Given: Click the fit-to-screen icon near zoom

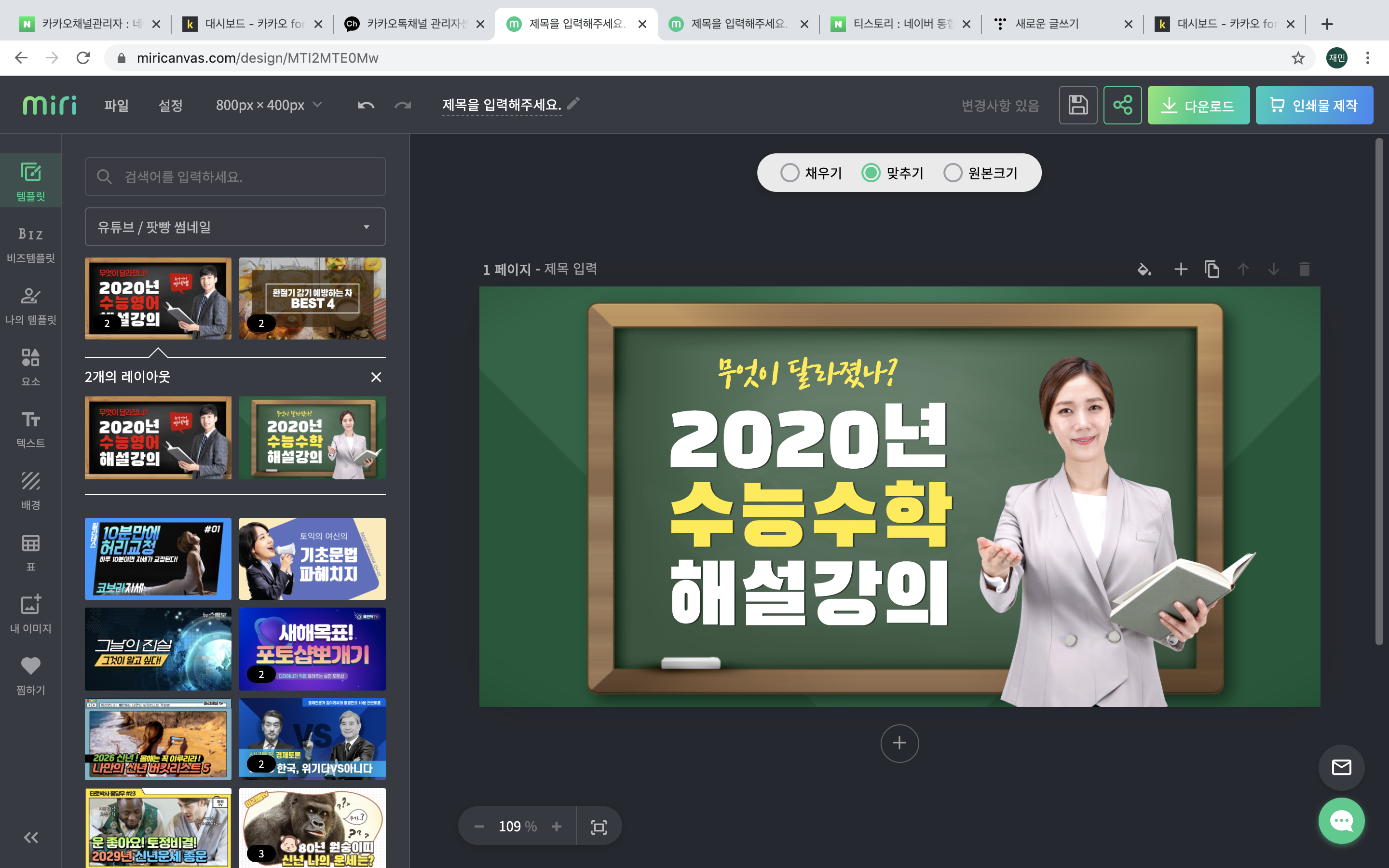Looking at the screenshot, I should 599,826.
